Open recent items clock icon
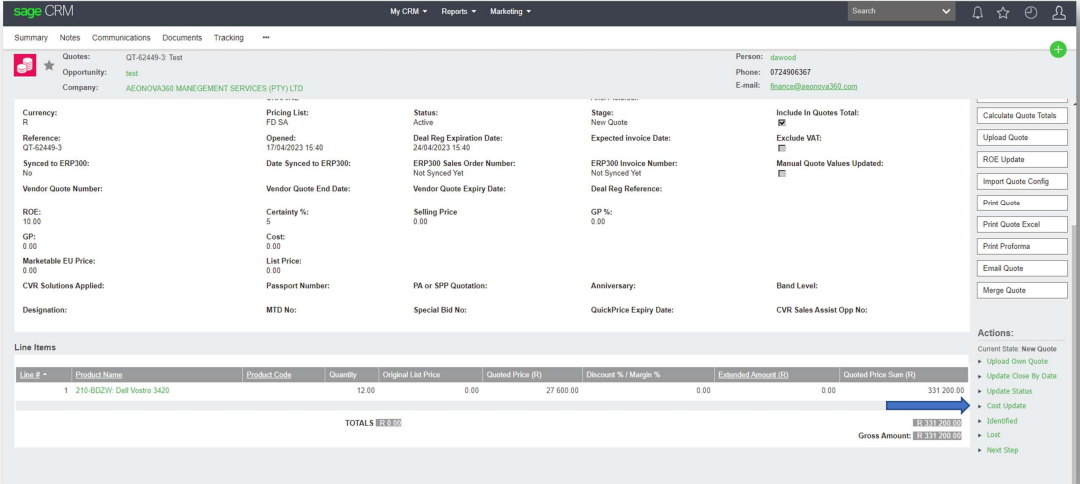 tap(1031, 12)
